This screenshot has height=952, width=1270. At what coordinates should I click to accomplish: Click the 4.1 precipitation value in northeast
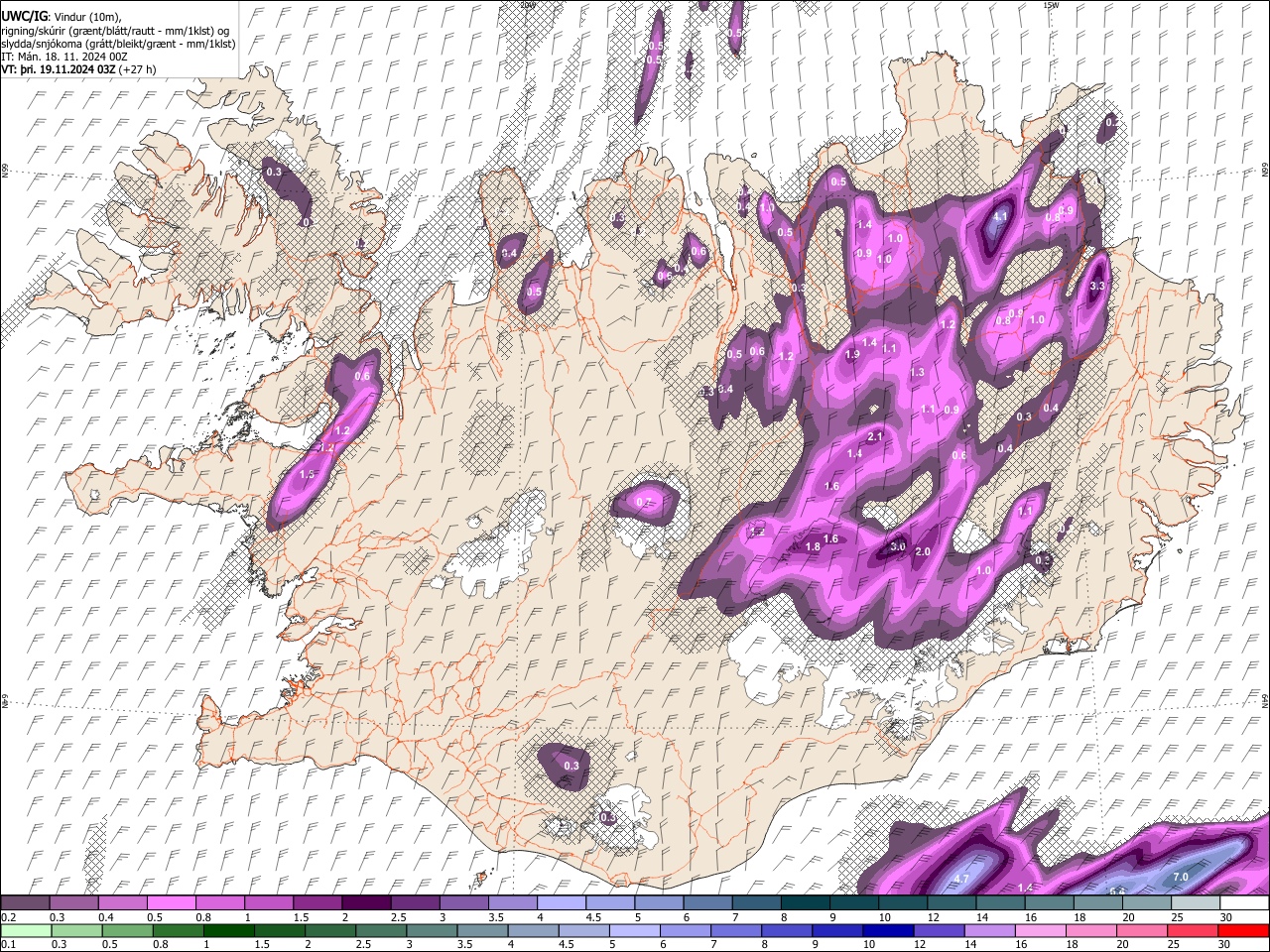tap(1000, 216)
